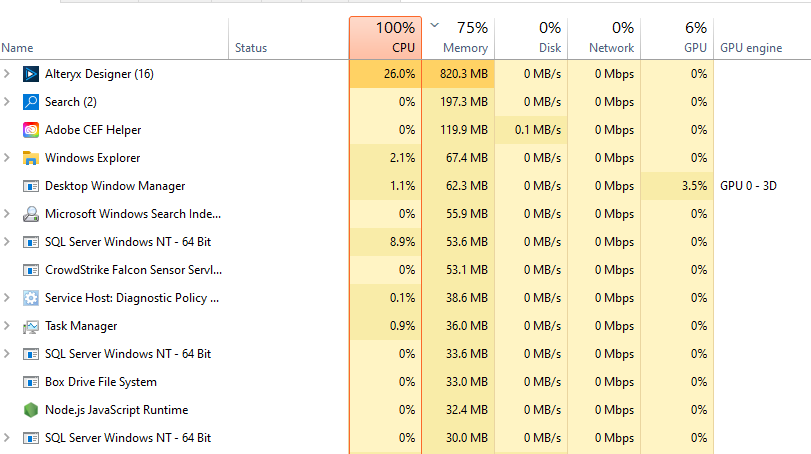
Task: Expand the Task Manager process group
Action: (x=8, y=326)
